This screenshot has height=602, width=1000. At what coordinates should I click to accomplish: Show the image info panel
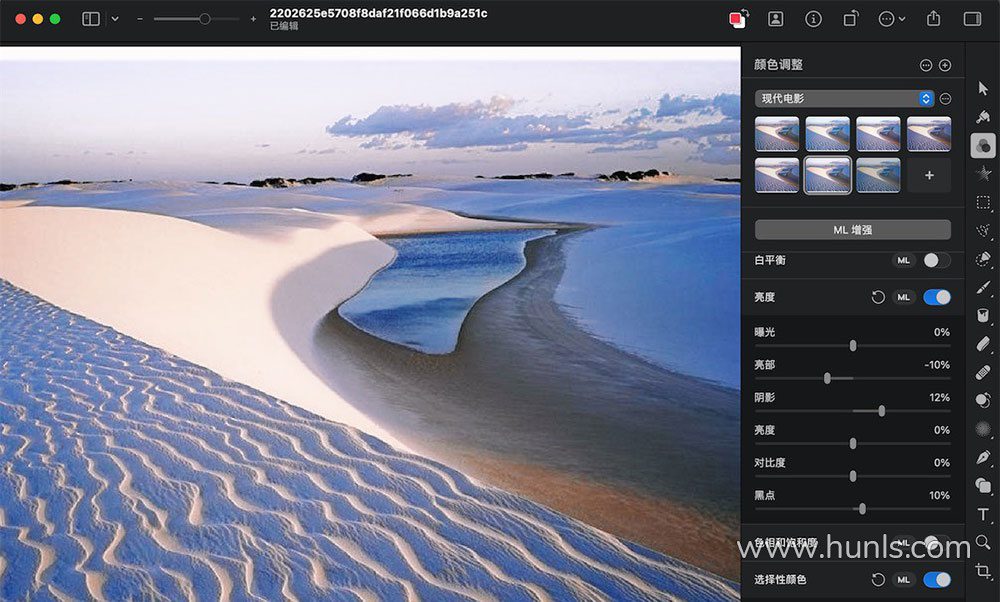tap(813, 19)
